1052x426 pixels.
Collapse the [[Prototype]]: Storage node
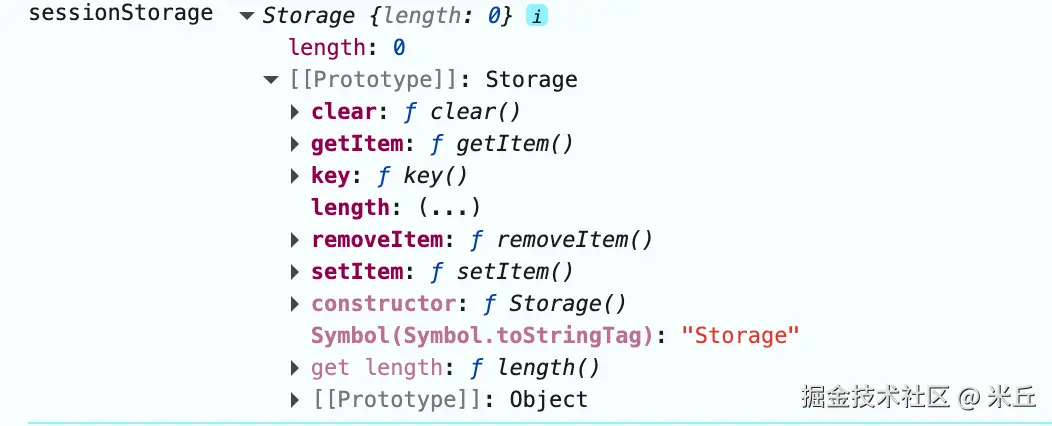[x=271, y=81]
